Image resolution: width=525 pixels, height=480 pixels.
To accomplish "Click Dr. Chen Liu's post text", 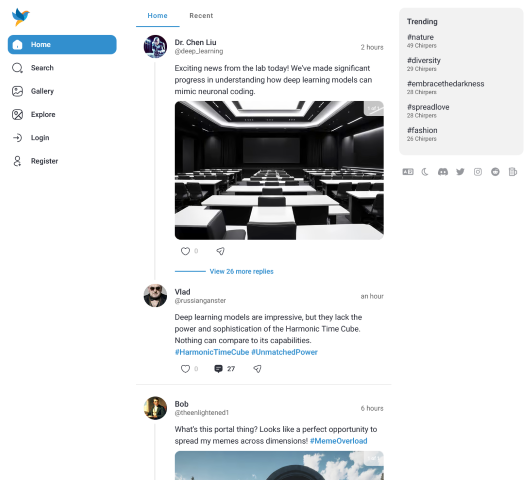I will click(273, 80).
